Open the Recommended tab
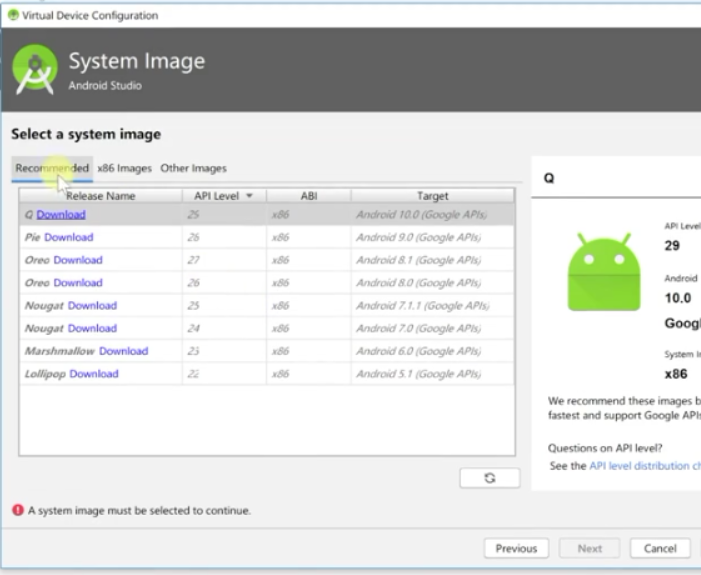The height and width of the screenshot is (575, 701). point(52,168)
